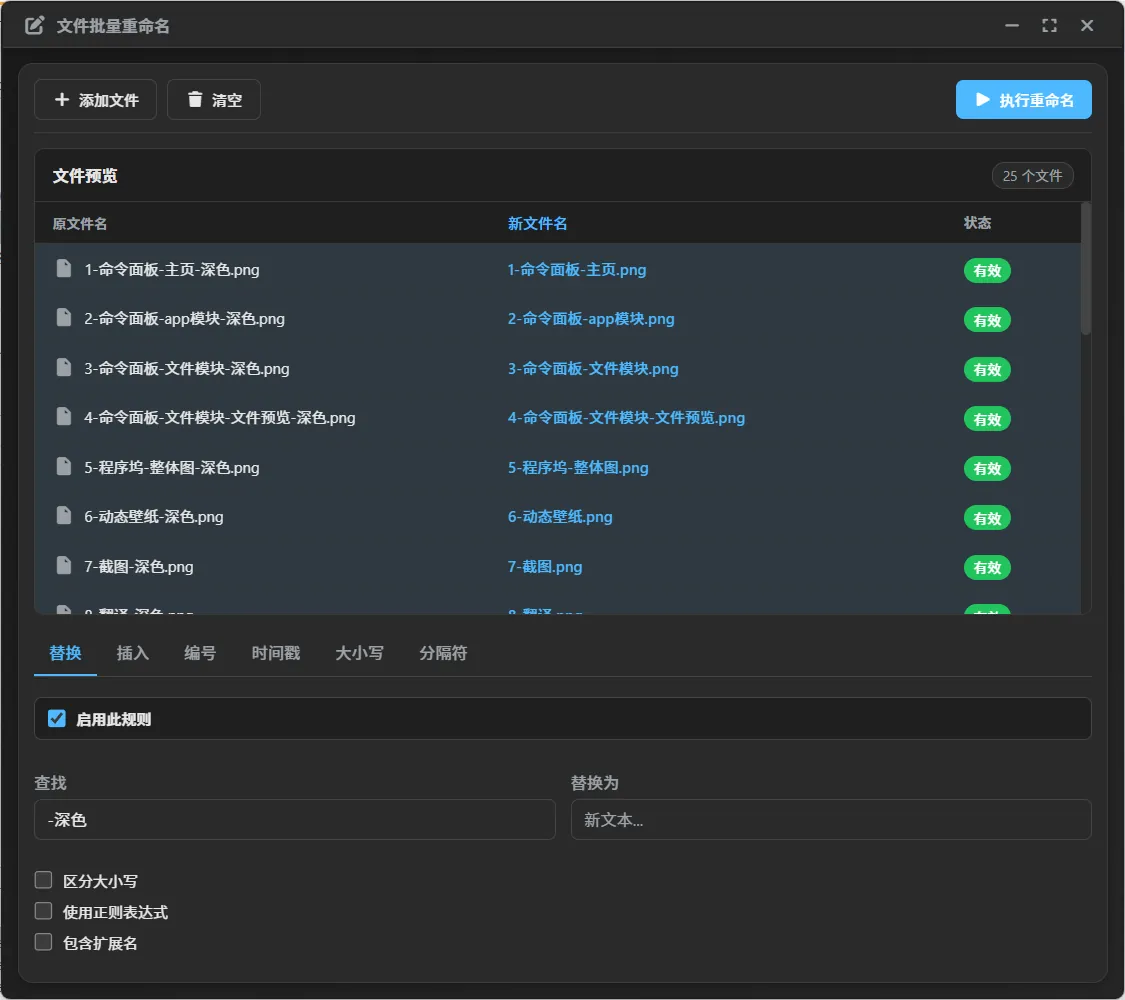The width and height of the screenshot is (1125, 1000).
Task: Switch to the 插入 tab
Action: (133, 653)
